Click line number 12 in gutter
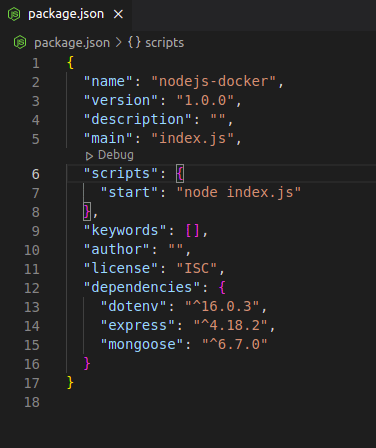Screen dimensions: 376x448 pyautogui.click(x=32, y=288)
